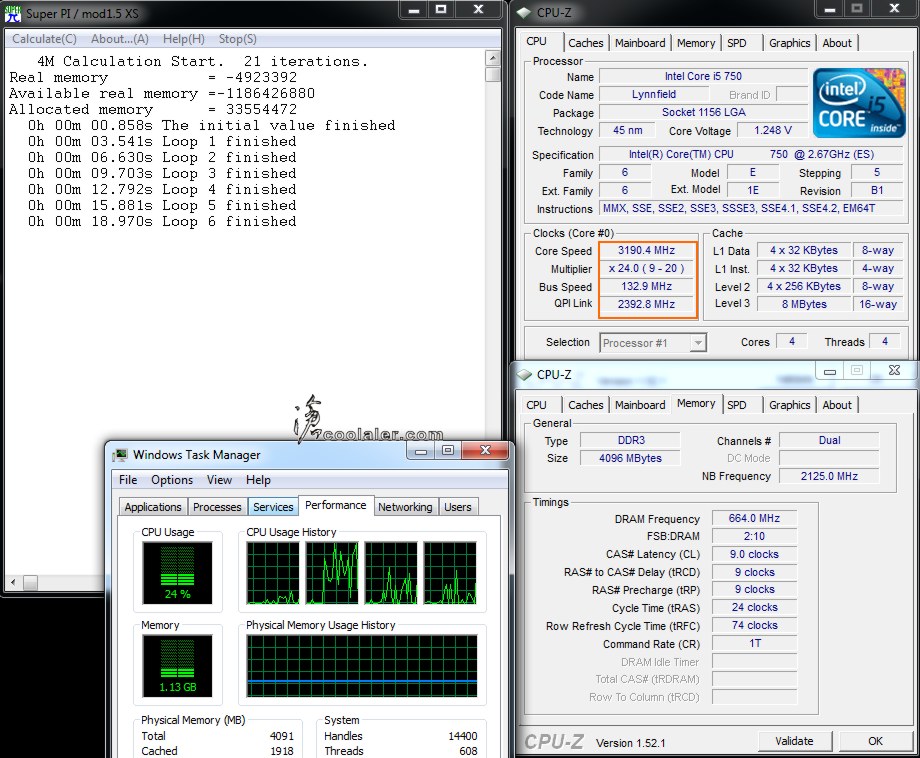Click Core Voltage value 1.248 V
Image resolution: width=920 pixels, height=758 pixels.
[773, 130]
